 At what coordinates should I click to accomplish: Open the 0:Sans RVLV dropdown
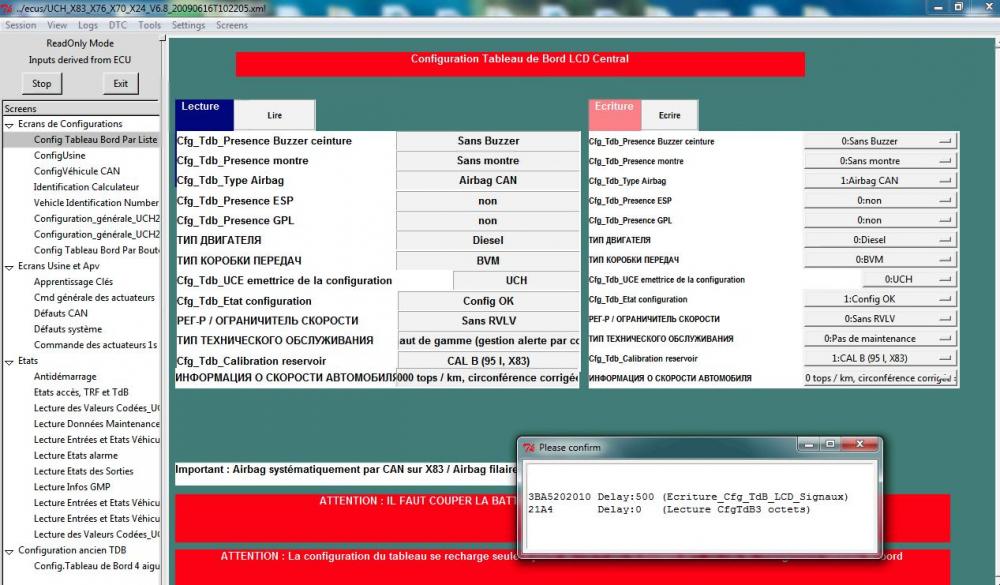(x=880, y=318)
